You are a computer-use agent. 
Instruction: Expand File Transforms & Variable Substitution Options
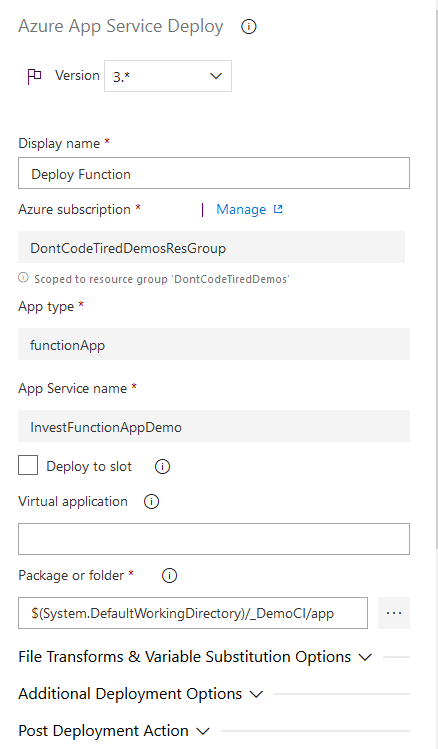click(195, 657)
